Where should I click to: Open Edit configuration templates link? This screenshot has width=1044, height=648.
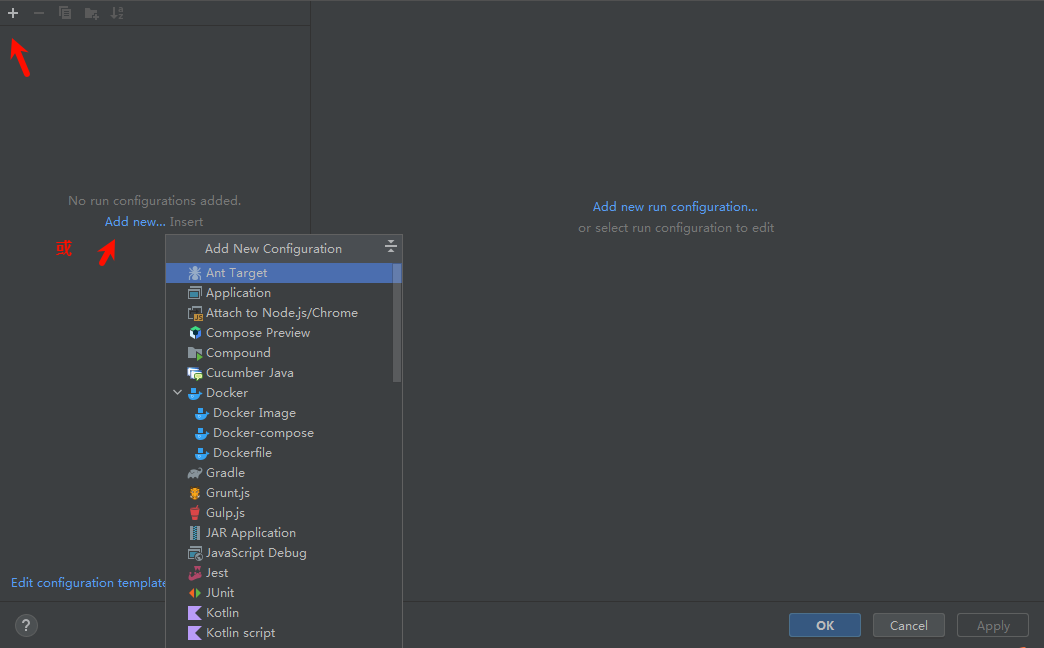[x=89, y=583]
